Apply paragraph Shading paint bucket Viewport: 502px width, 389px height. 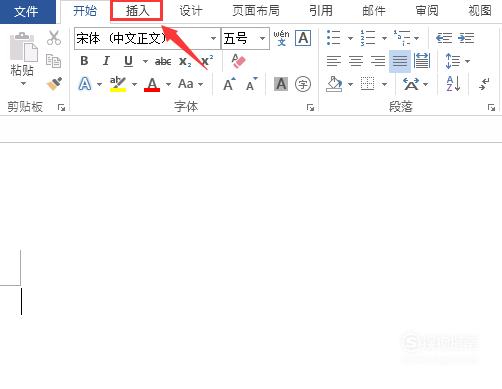click(334, 84)
